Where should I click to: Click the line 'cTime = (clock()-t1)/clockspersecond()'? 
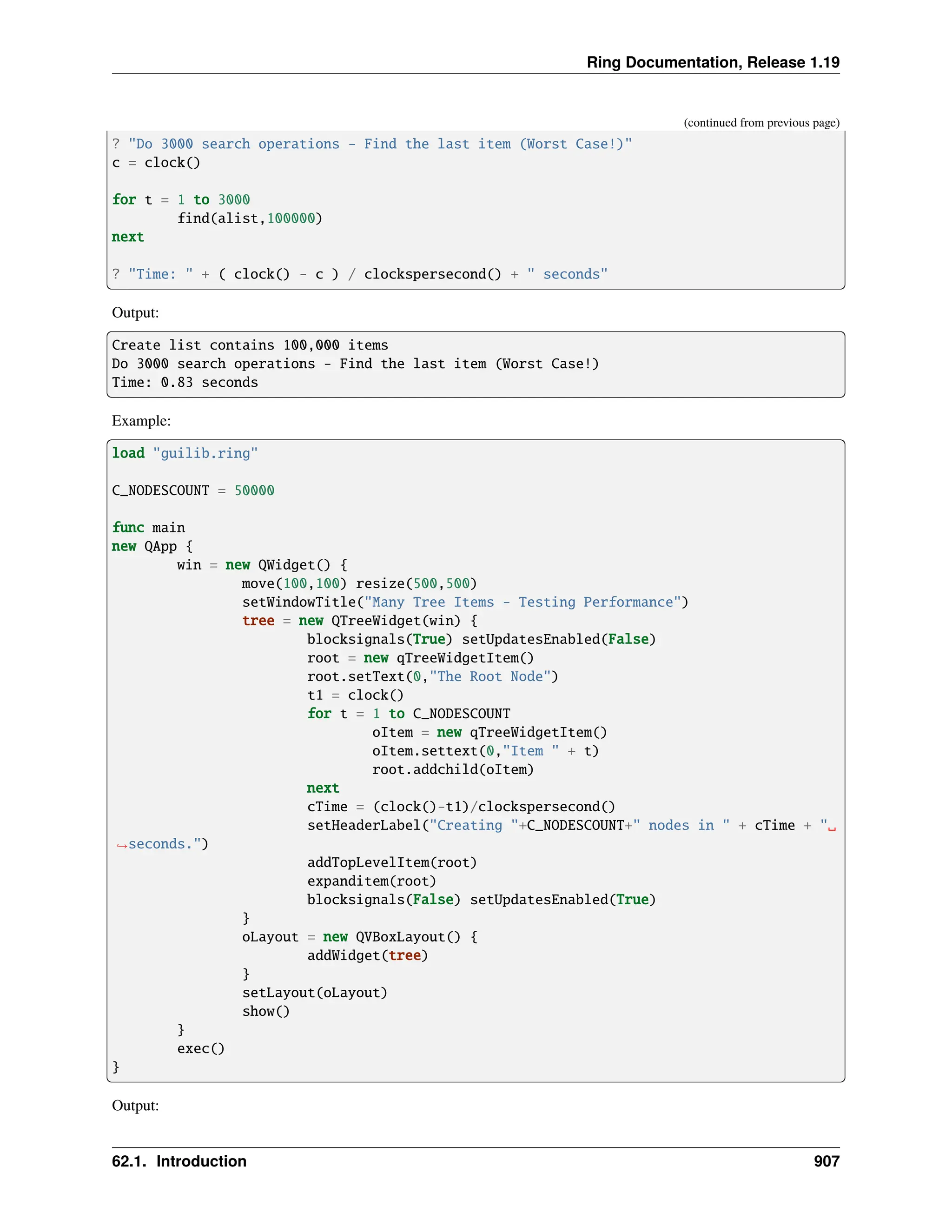pyautogui.click(x=461, y=807)
